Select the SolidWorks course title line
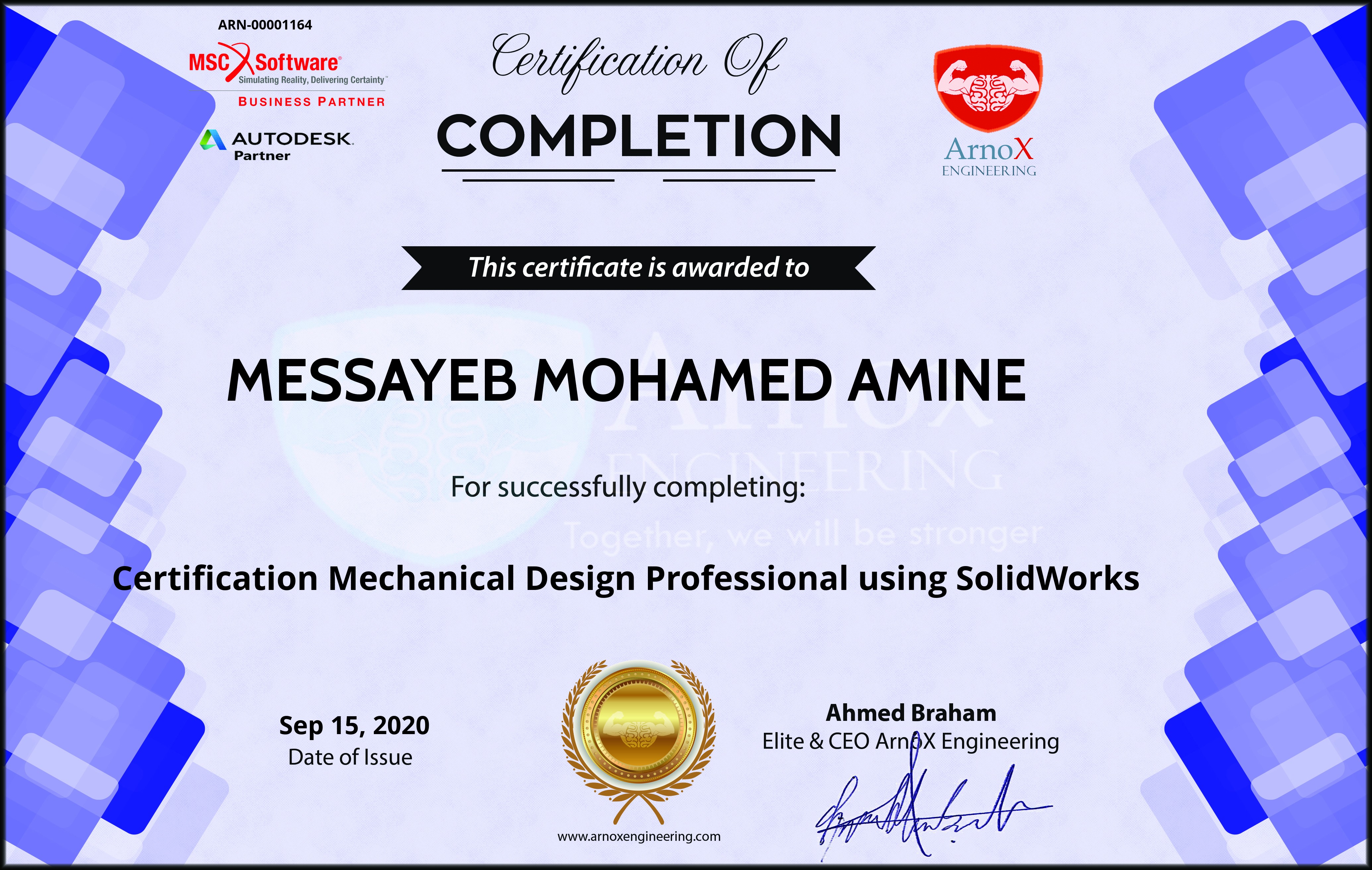The height and width of the screenshot is (870, 1372). (x=626, y=579)
